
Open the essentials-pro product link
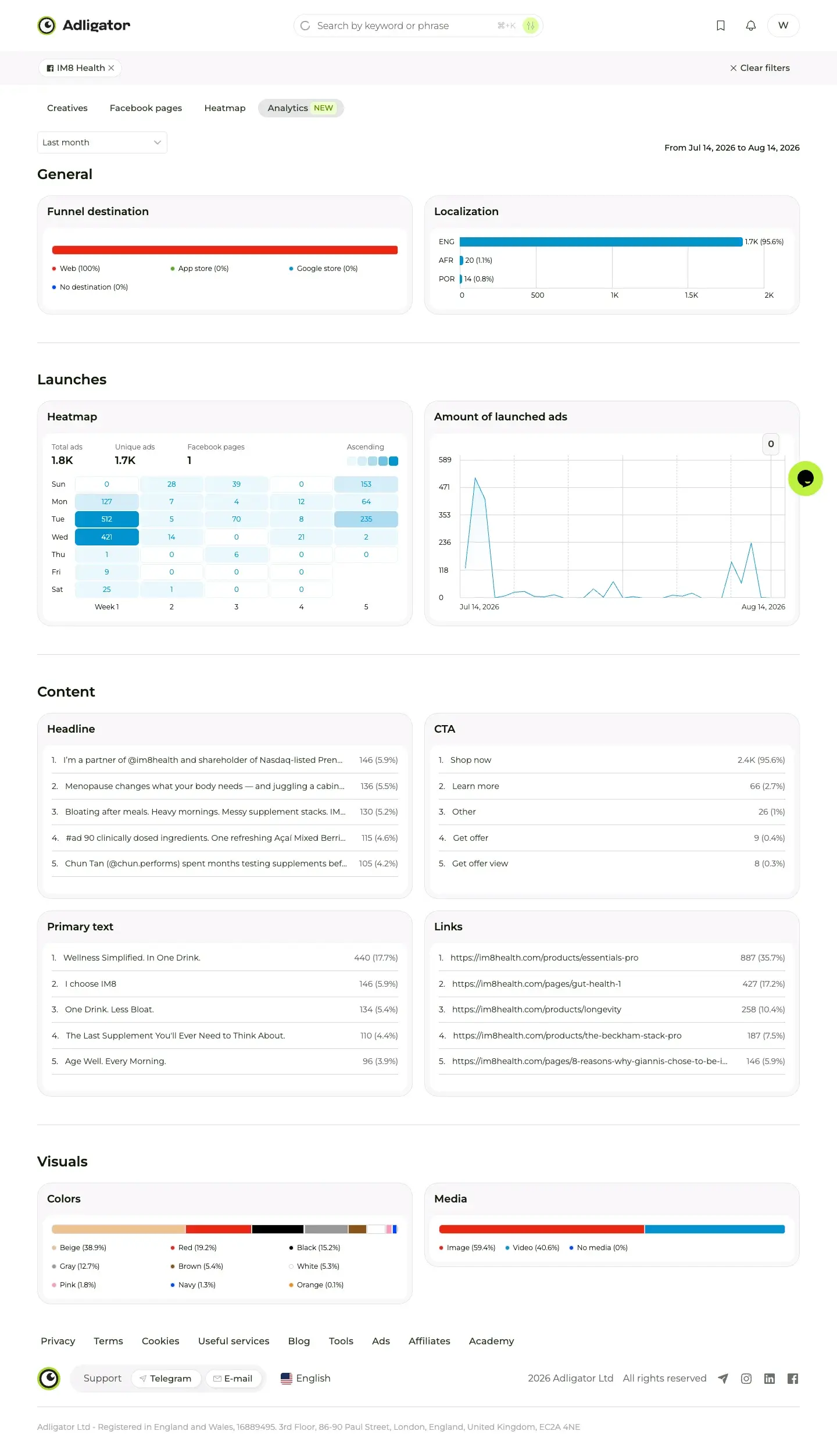[x=545, y=958]
